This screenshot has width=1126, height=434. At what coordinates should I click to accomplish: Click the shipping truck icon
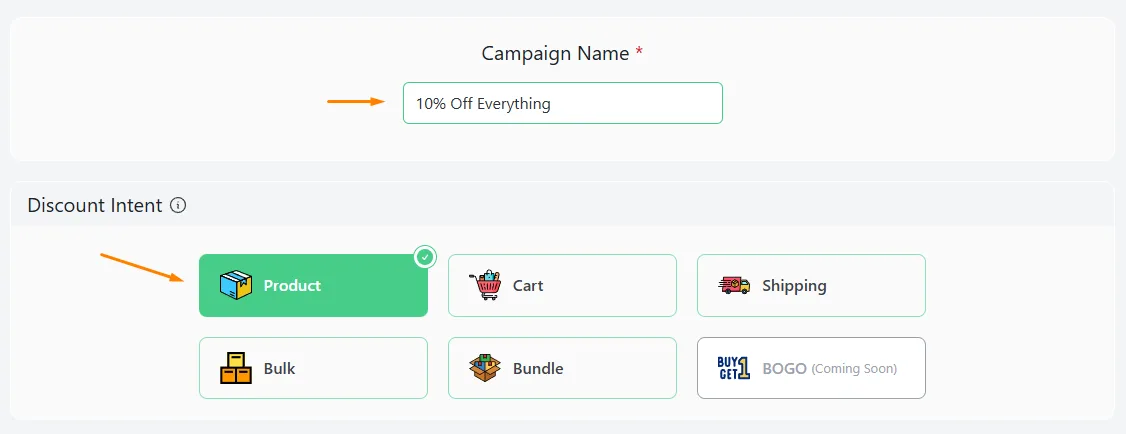(x=734, y=286)
